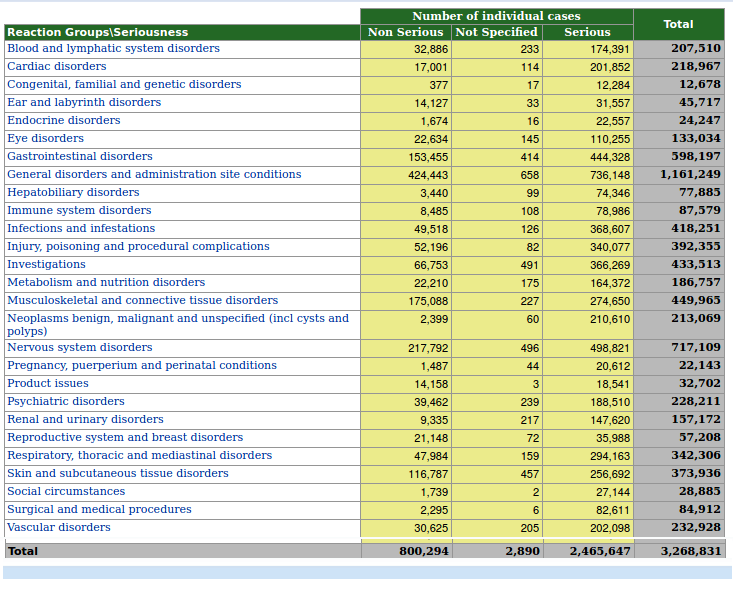The height and width of the screenshot is (600, 733).
Task: Open Infections and infestations link
Action: (x=81, y=229)
